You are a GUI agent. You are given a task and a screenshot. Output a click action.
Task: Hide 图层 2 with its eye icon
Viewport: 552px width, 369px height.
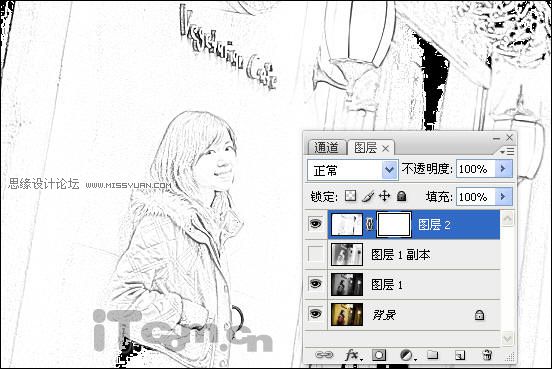tap(315, 223)
